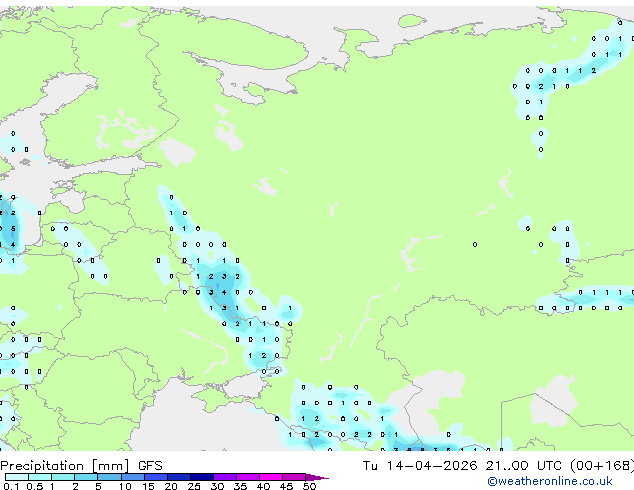Click the '0.5' legend scale label

click(x=35, y=486)
